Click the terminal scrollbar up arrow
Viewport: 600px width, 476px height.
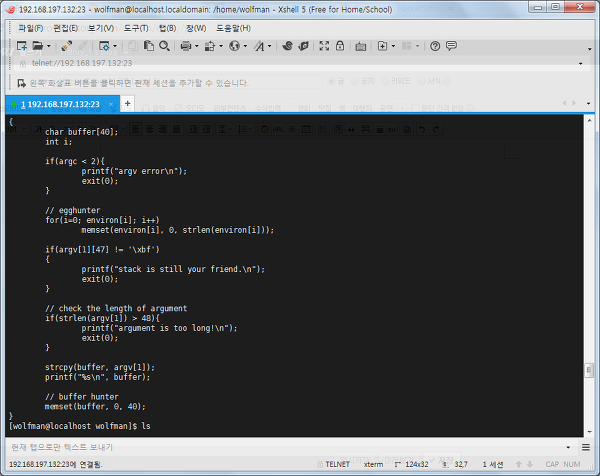[589, 120]
